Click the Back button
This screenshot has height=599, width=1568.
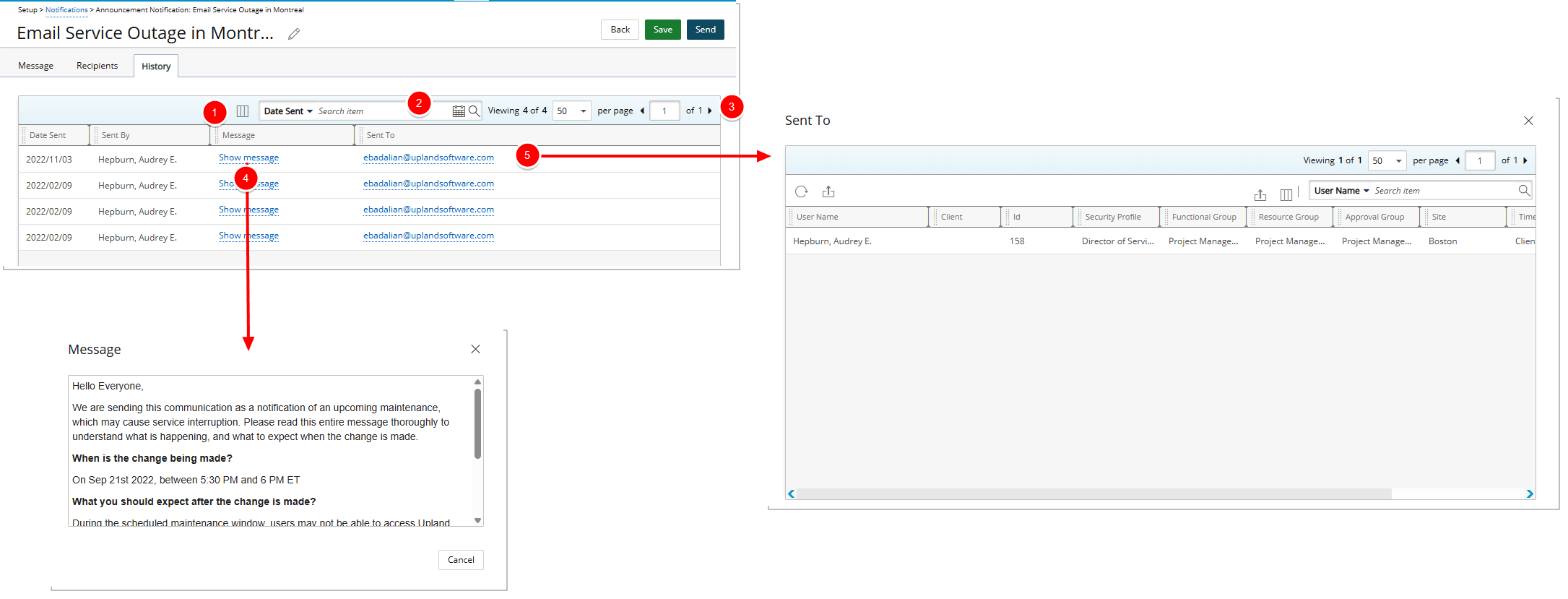(x=620, y=30)
